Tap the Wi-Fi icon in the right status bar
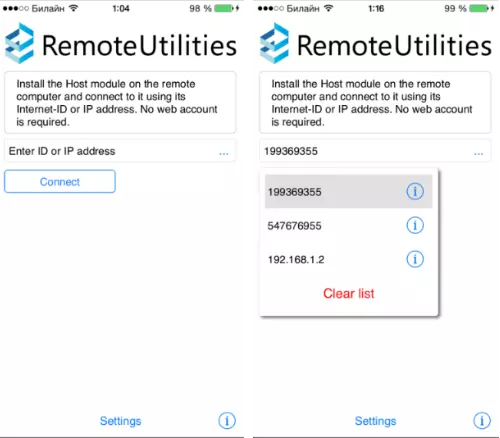Image resolution: width=500 pixels, height=438 pixels. click(x=329, y=8)
